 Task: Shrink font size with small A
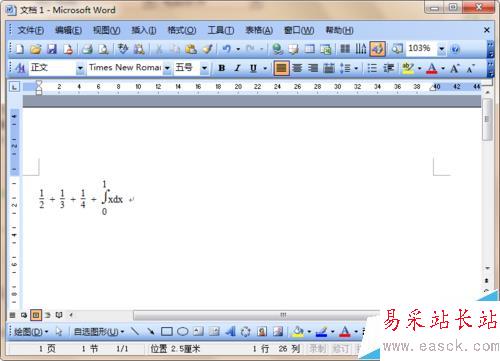click(x=471, y=69)
